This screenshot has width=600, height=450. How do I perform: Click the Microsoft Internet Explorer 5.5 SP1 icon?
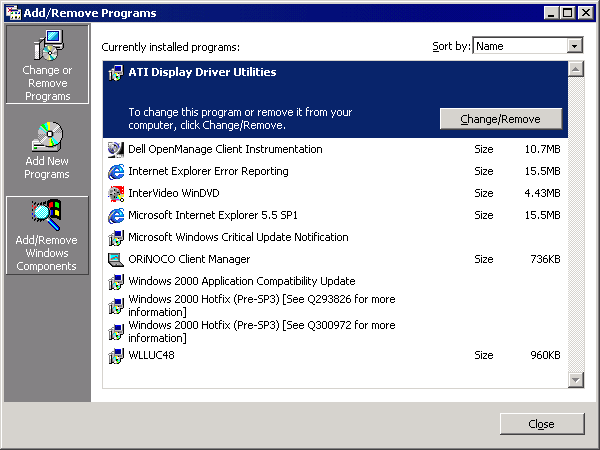point(116,216)
